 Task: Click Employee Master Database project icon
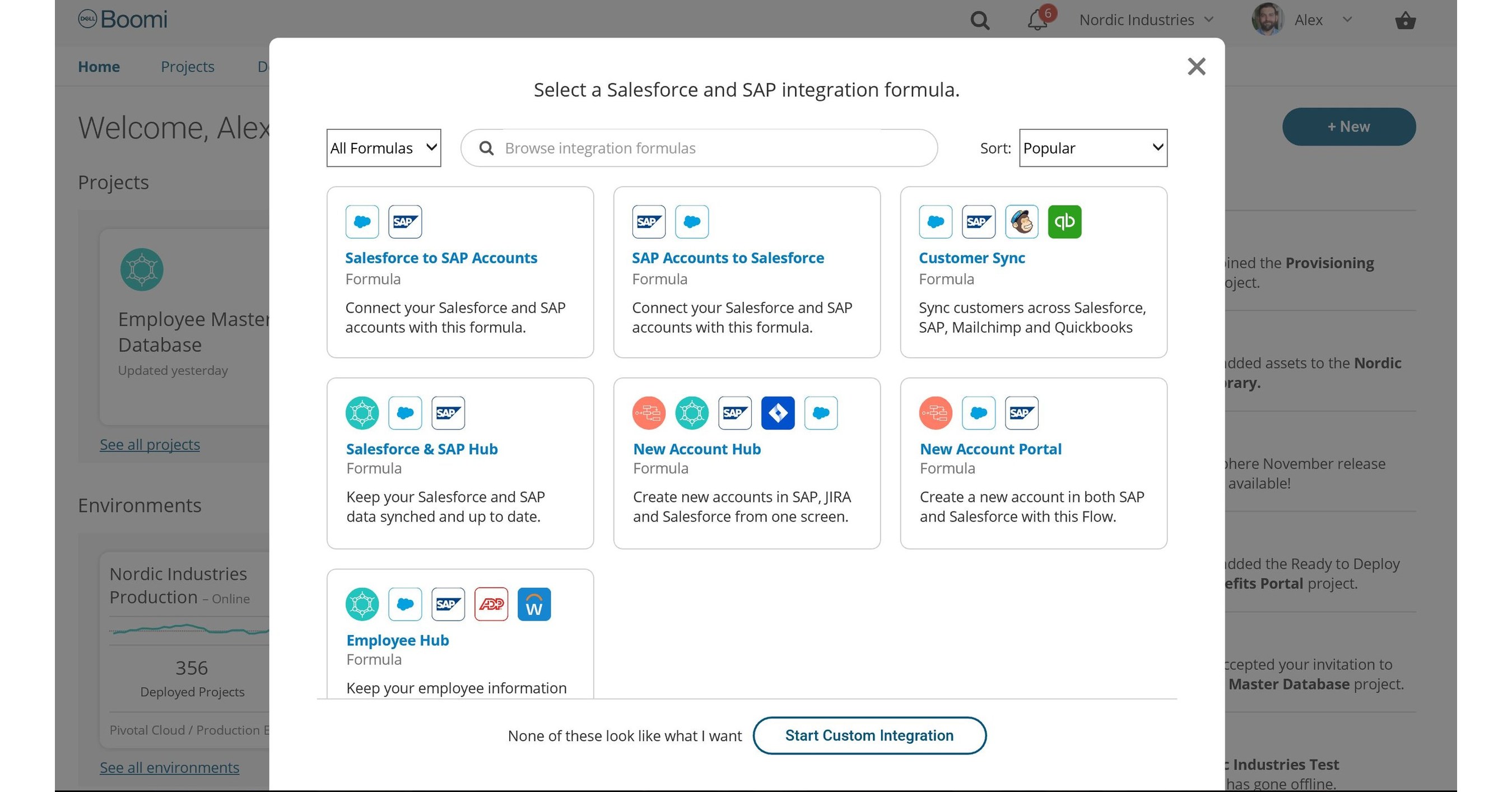pyautogui.click(x=142, y=269)
